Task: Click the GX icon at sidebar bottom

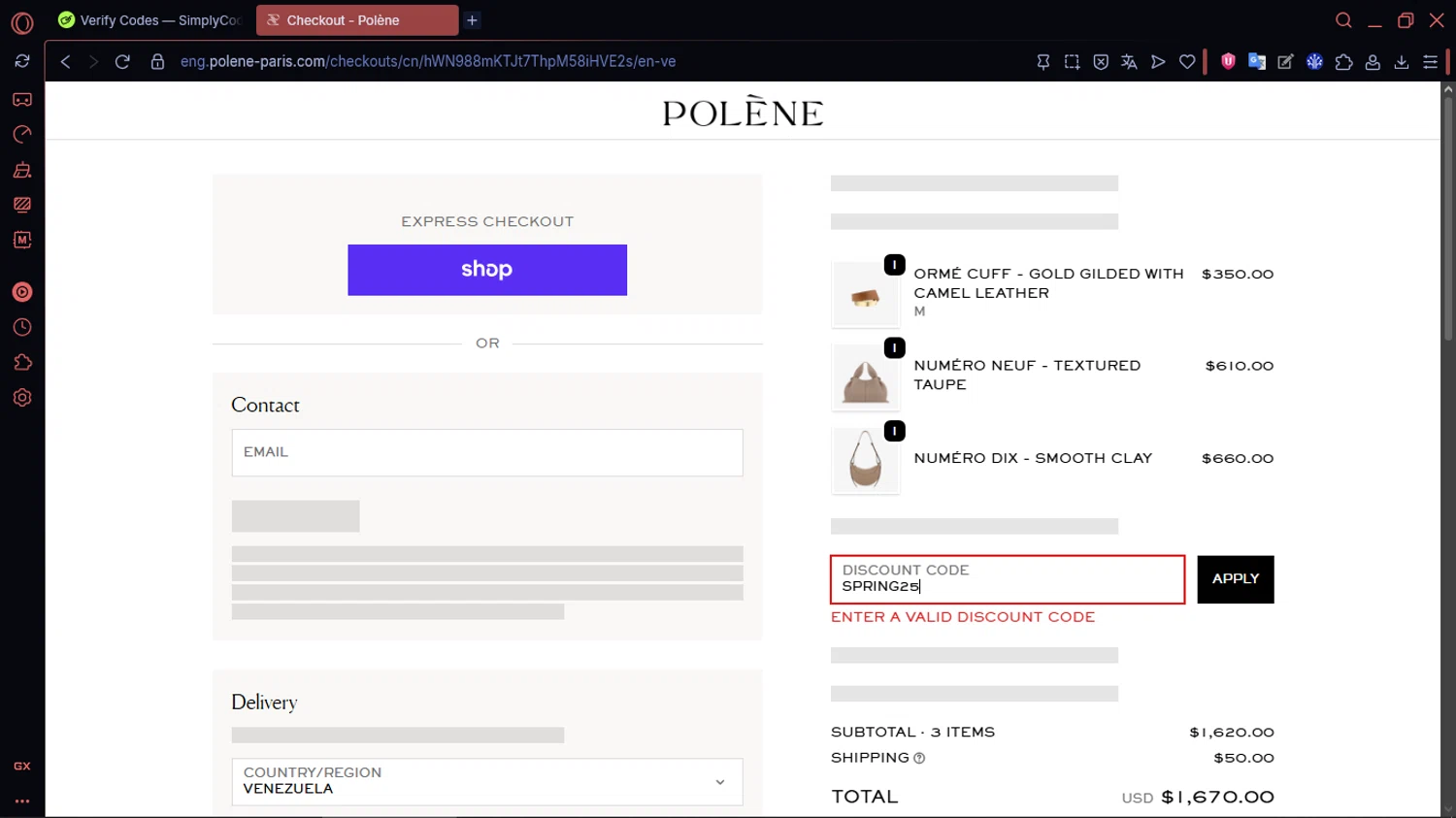Action: (x=22, y=766)
